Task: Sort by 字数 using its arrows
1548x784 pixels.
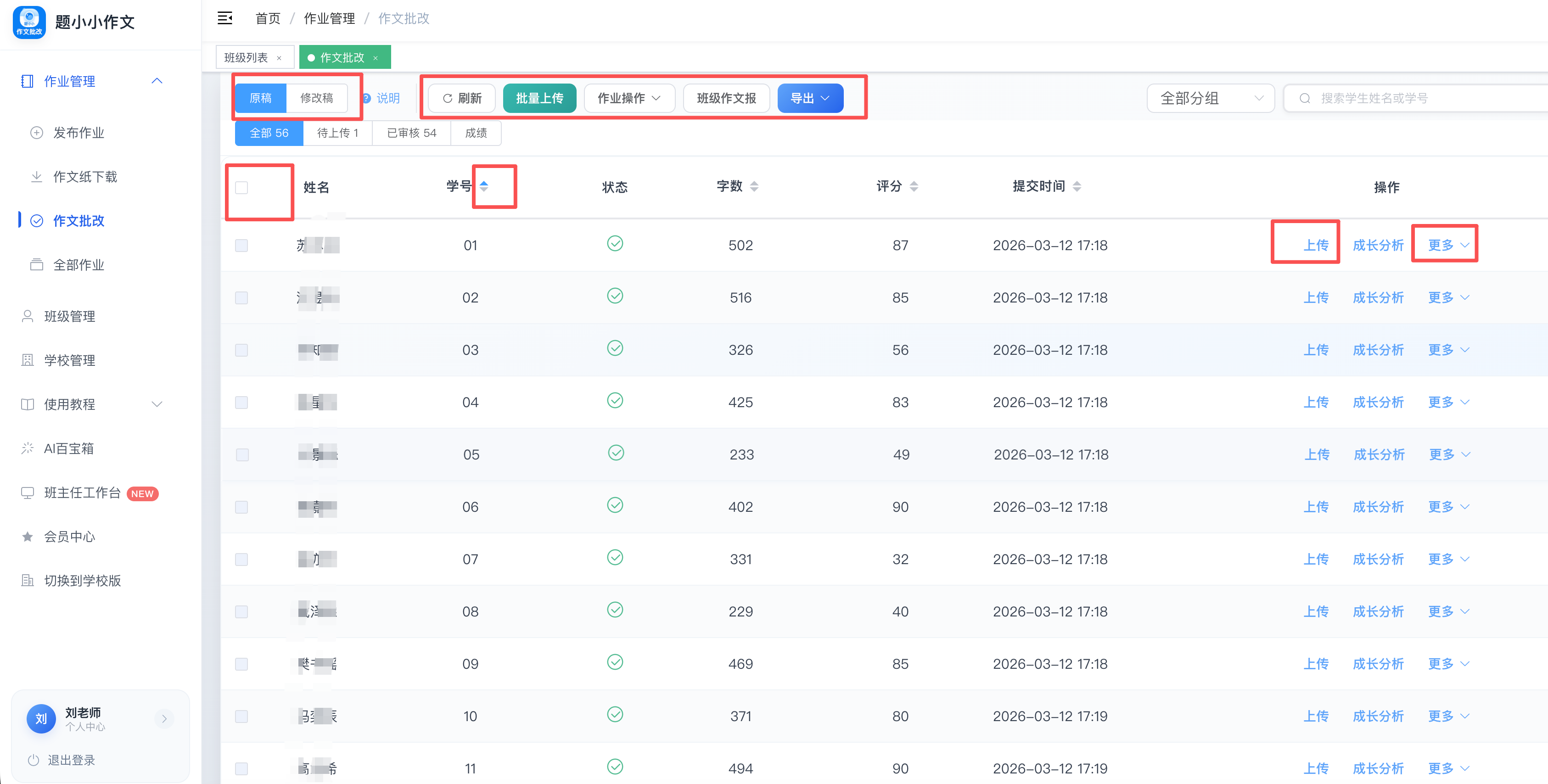Action: tap(754, 186)
